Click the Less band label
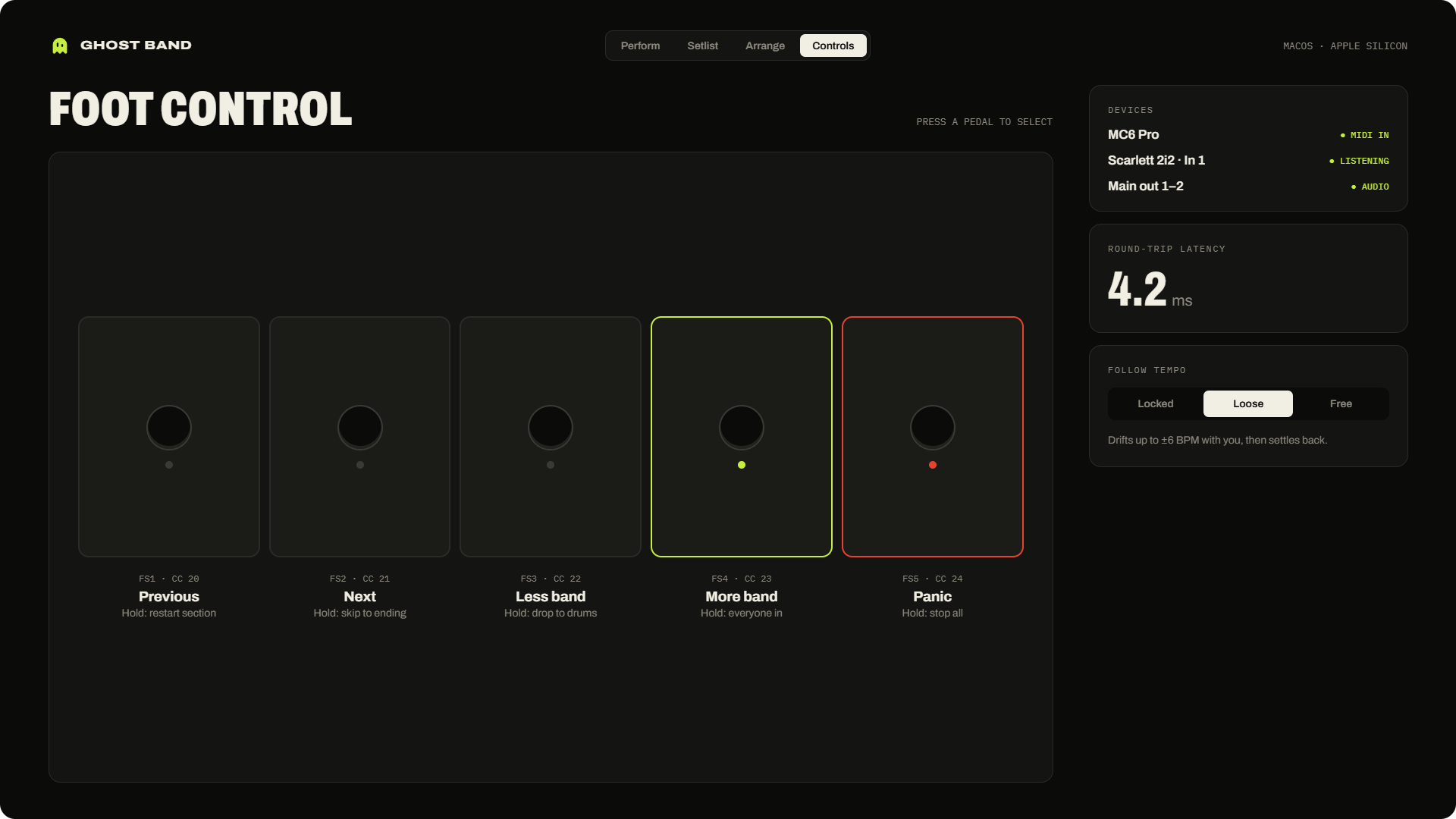 (x=551, y=597)
